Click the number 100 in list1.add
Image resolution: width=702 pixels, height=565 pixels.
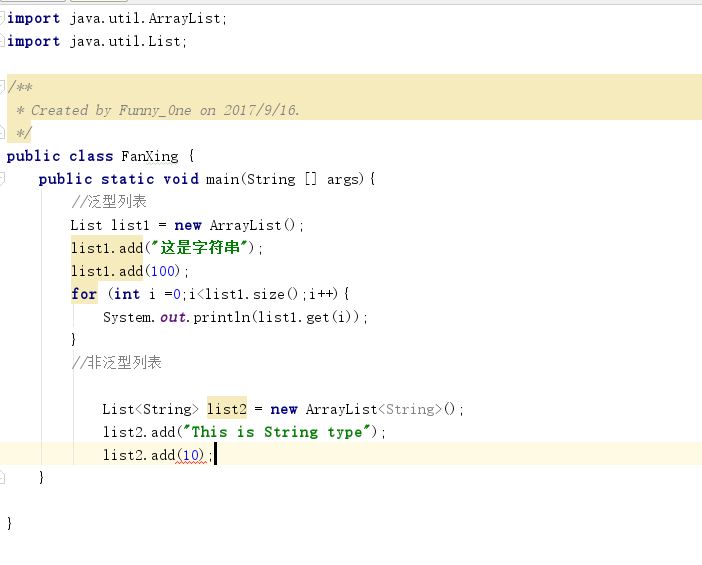pyautogui.click(x=163, y=271)
